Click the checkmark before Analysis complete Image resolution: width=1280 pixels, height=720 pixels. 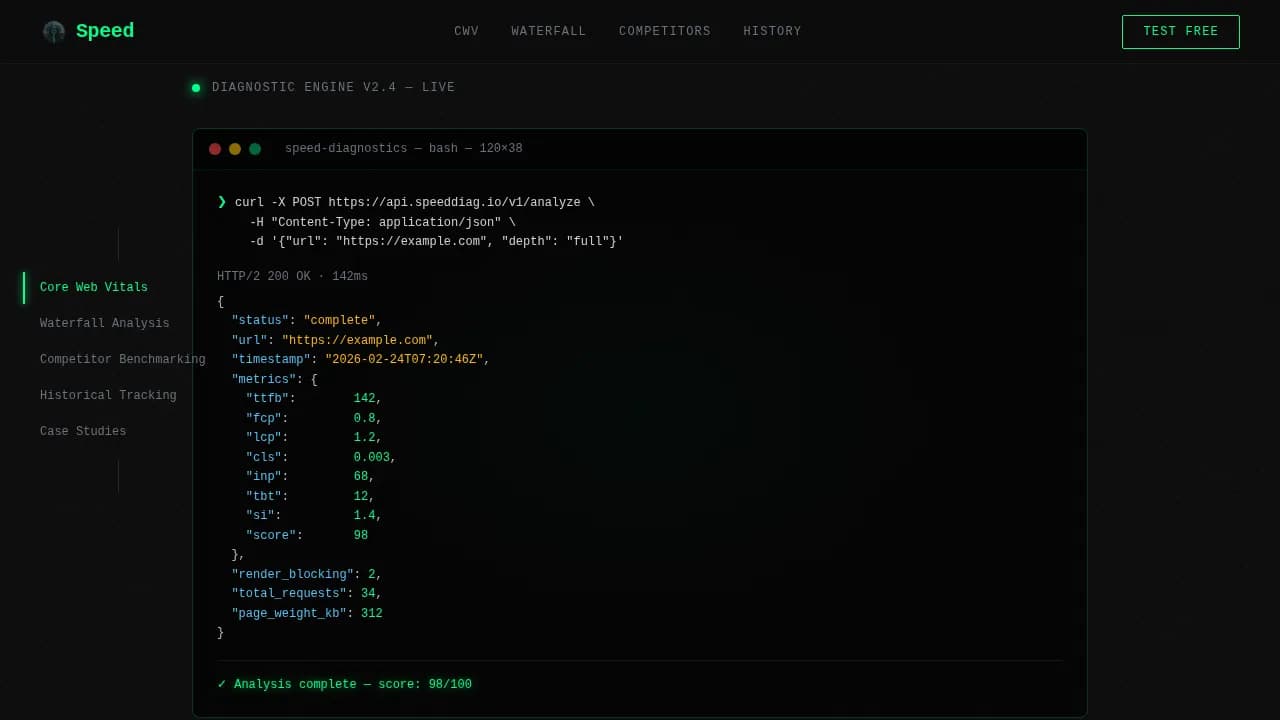[x=221, y=684]
